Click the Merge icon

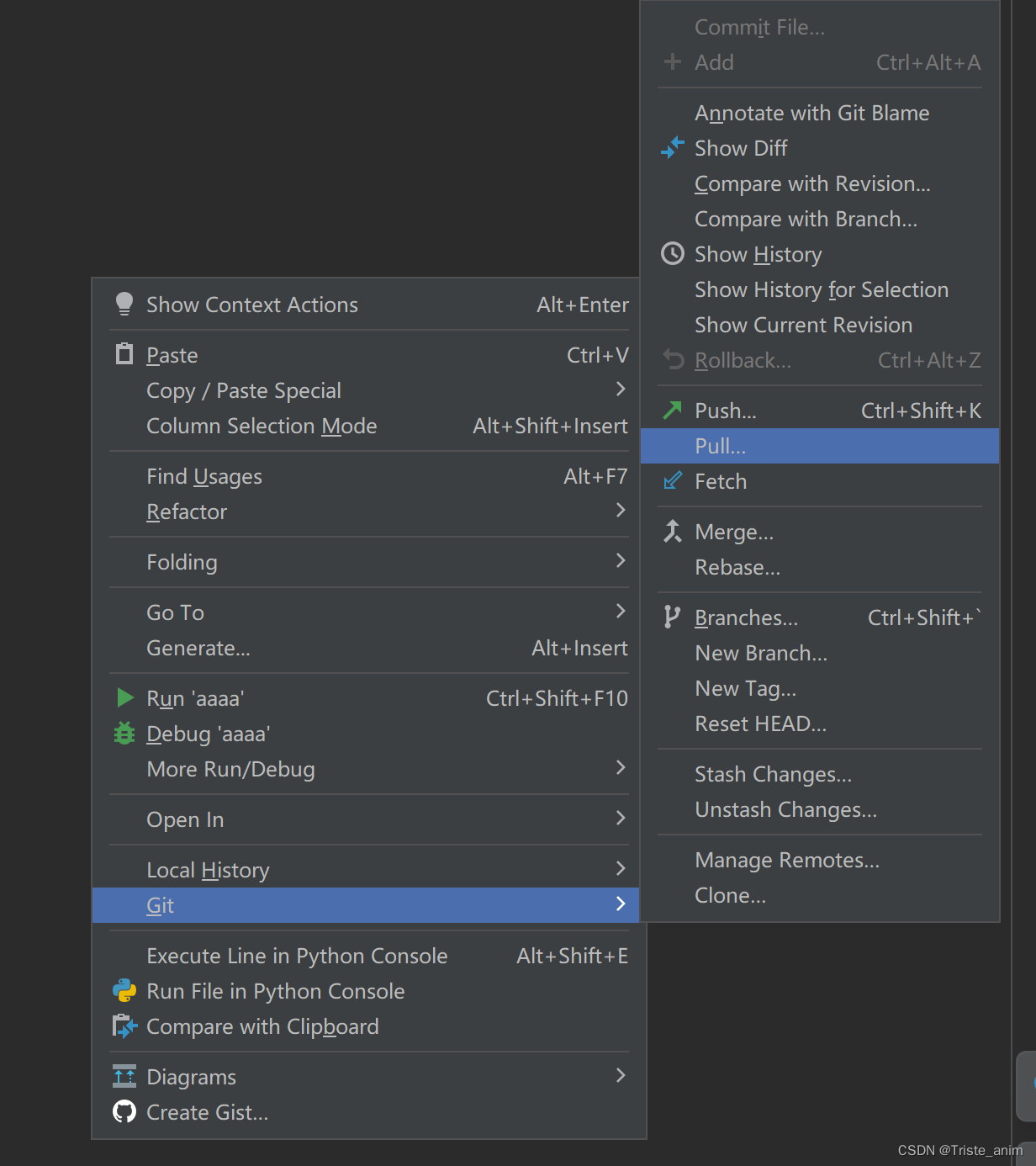673,531
